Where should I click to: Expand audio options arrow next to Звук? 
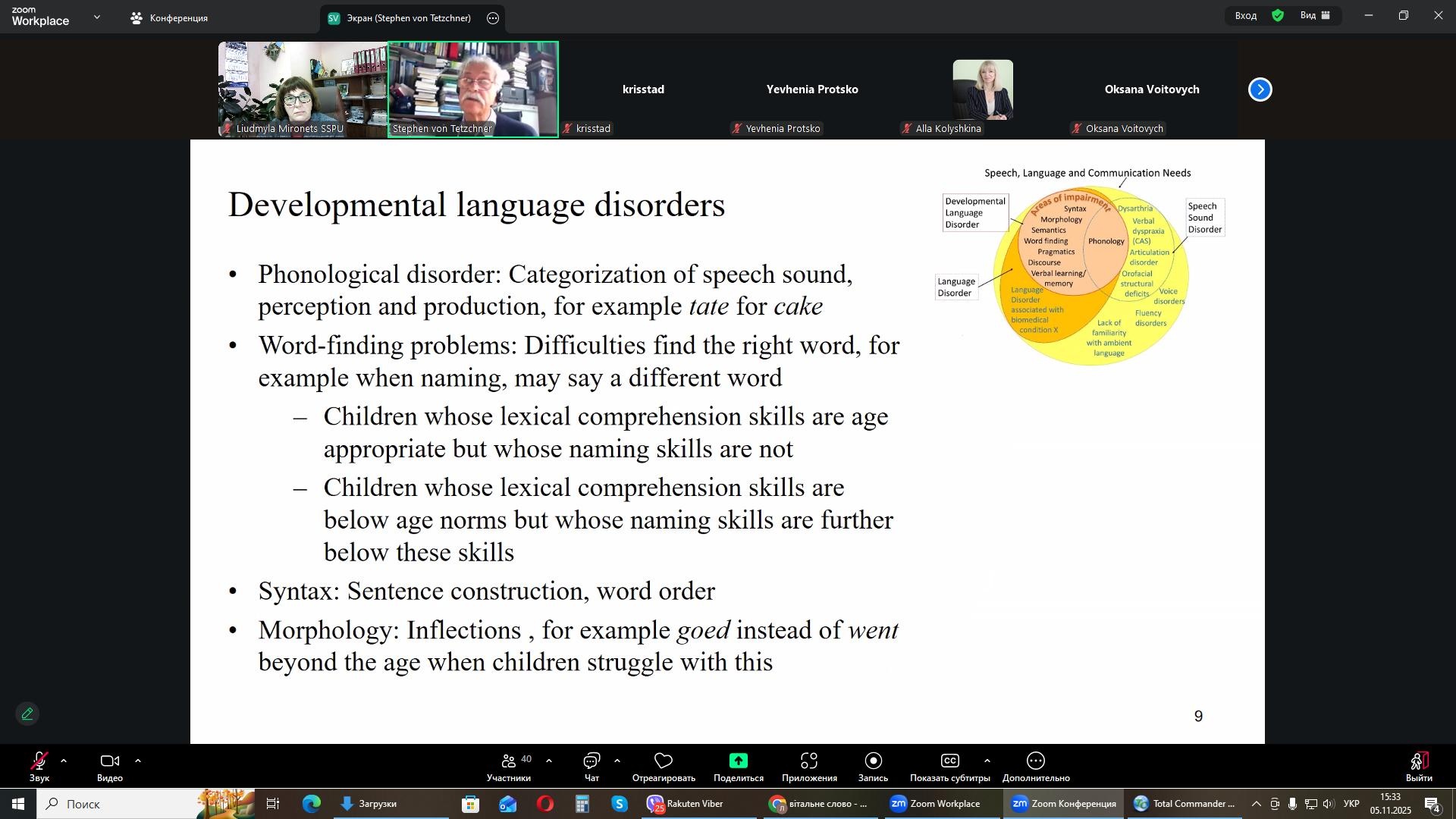(64, 761)
